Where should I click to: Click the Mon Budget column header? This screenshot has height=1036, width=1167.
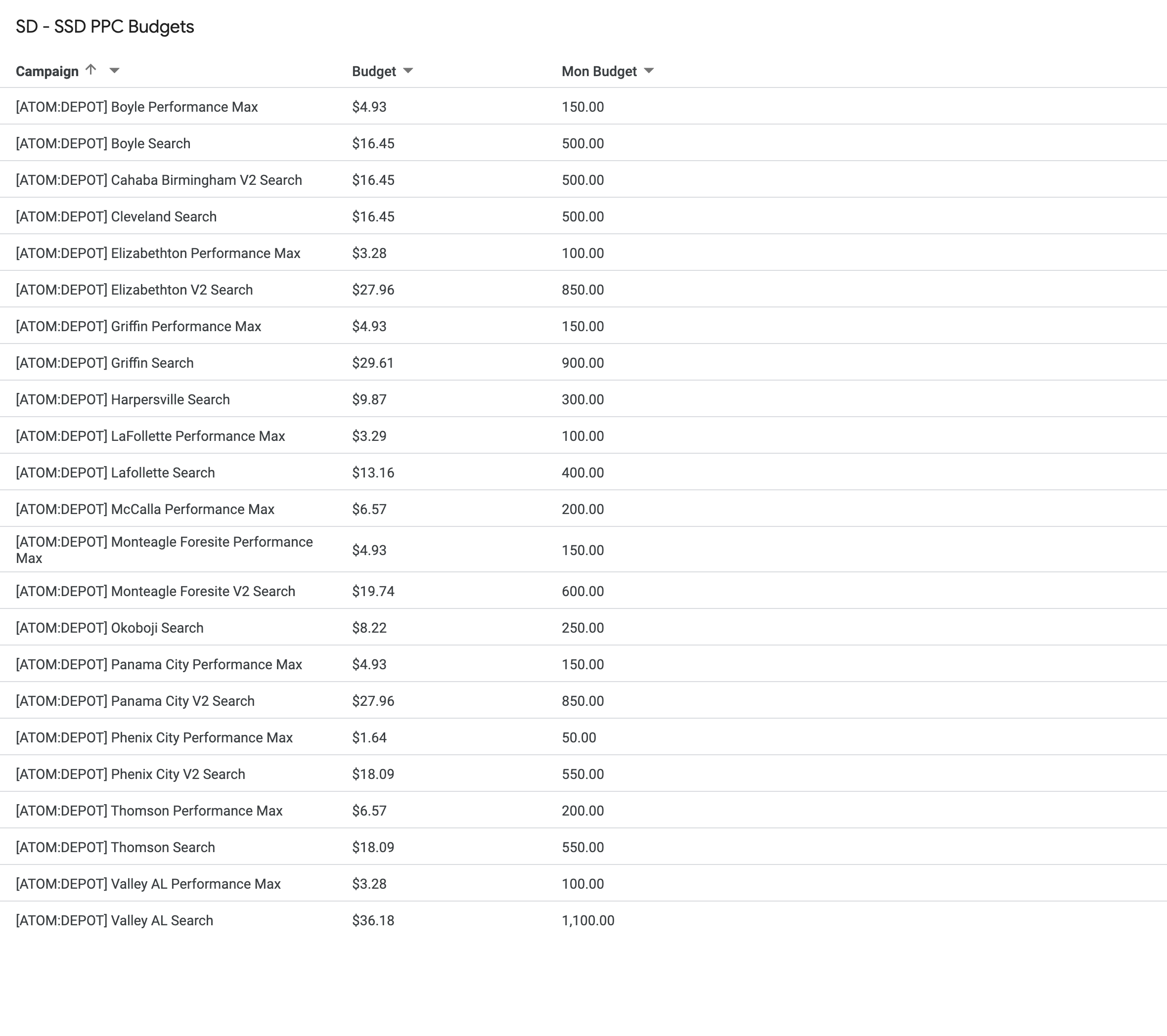coord(598,71)
